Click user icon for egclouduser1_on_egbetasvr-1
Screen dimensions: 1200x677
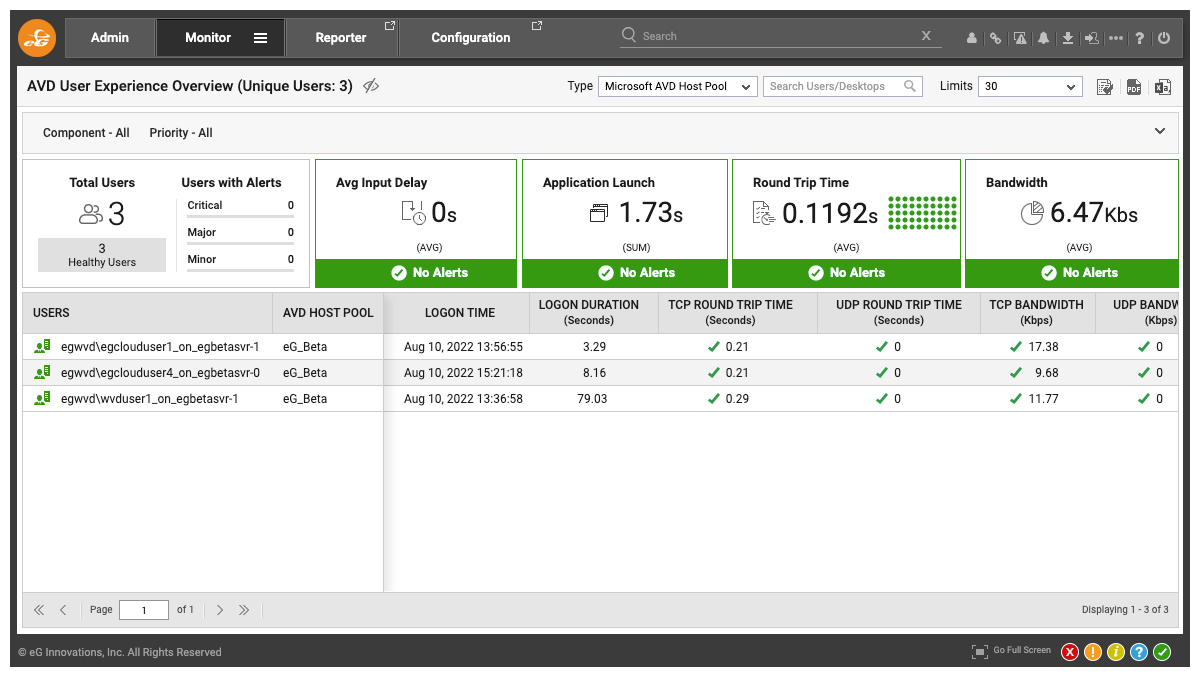click(x=42, y=347)
